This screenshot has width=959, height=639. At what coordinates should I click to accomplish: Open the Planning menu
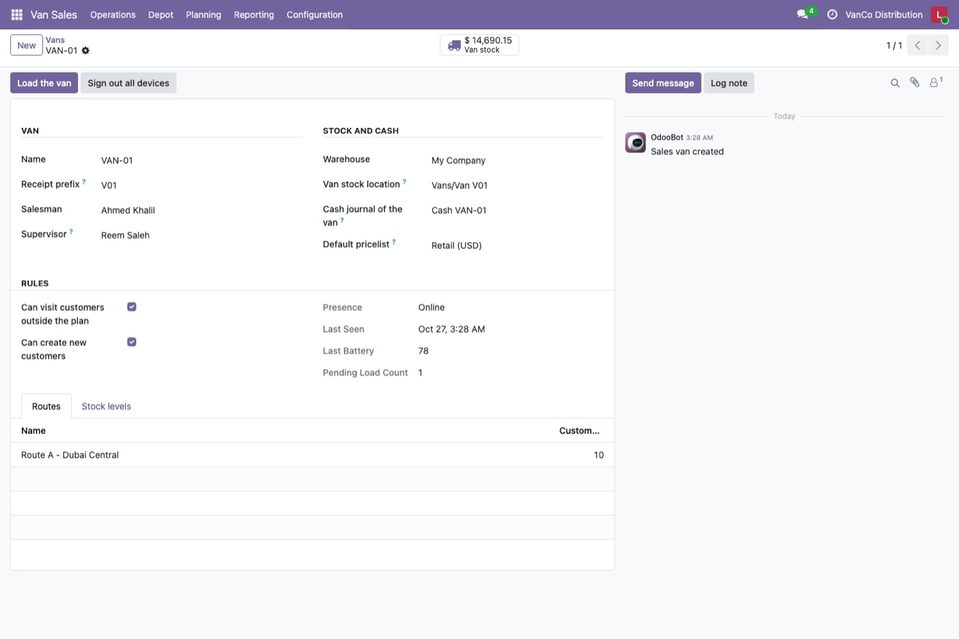[204, 15]
